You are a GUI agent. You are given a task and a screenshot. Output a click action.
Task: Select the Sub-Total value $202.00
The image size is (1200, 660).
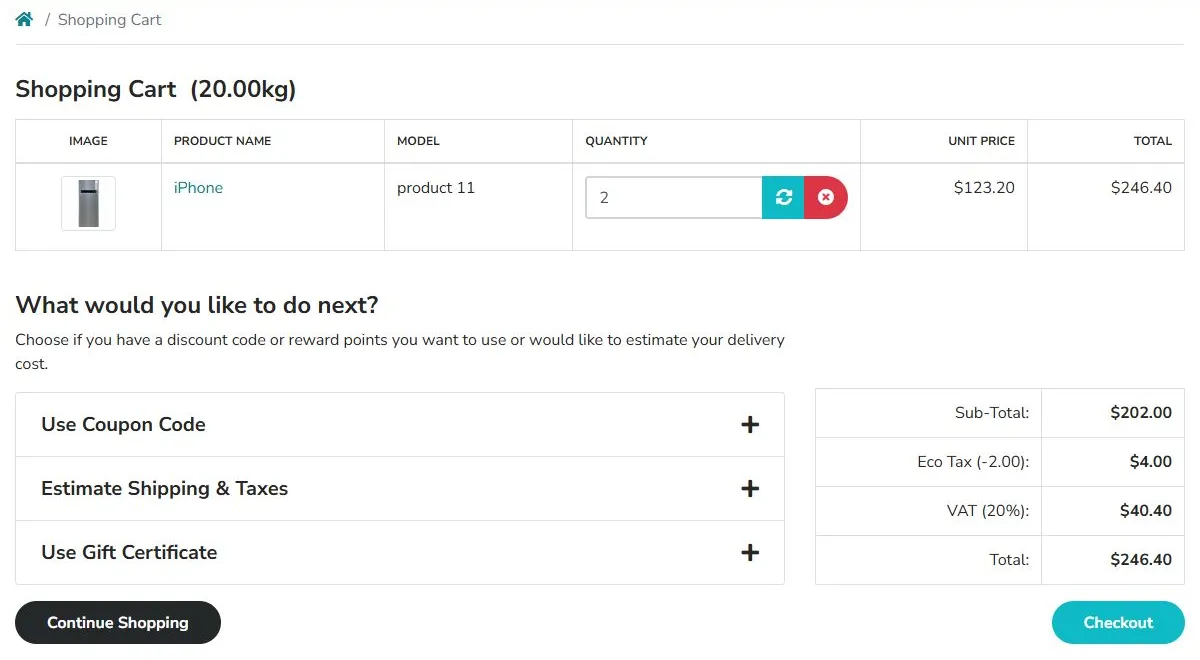point(1141,413)
